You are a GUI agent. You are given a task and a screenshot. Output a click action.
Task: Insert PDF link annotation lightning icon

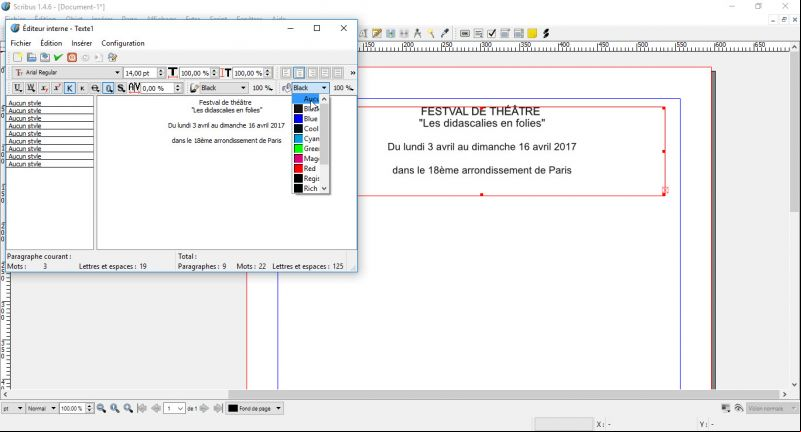click(546, 33)
